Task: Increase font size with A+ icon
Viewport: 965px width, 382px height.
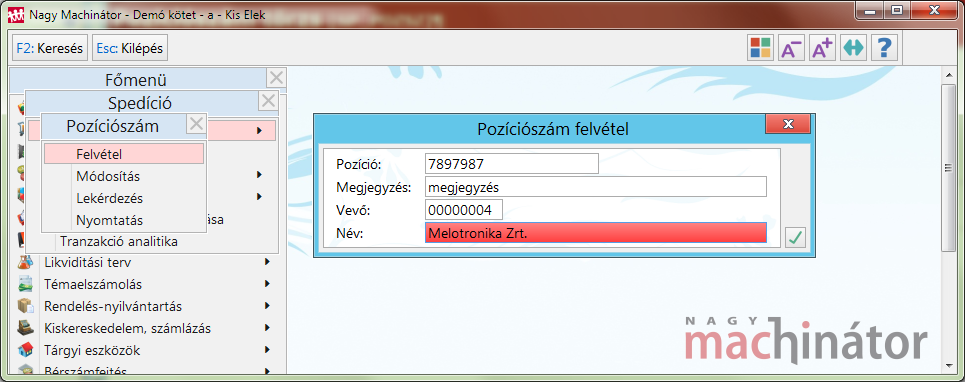Action: pyautogui.click(x=822, y=48)
